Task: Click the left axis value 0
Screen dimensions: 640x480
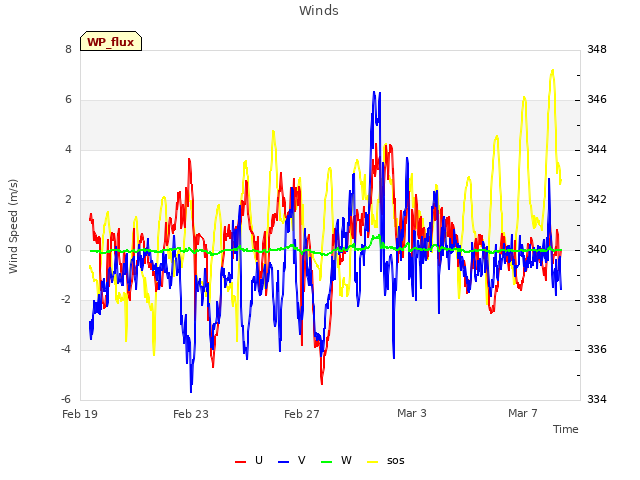Action: 68,249
